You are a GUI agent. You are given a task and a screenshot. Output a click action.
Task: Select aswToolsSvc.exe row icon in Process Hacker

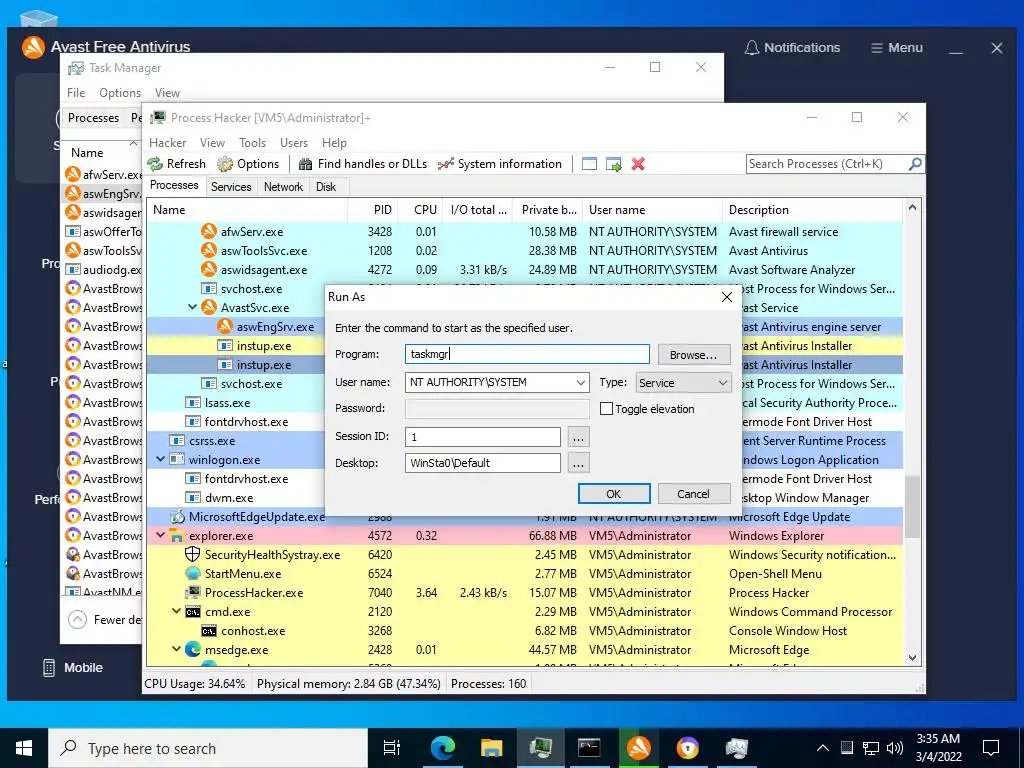209,250
